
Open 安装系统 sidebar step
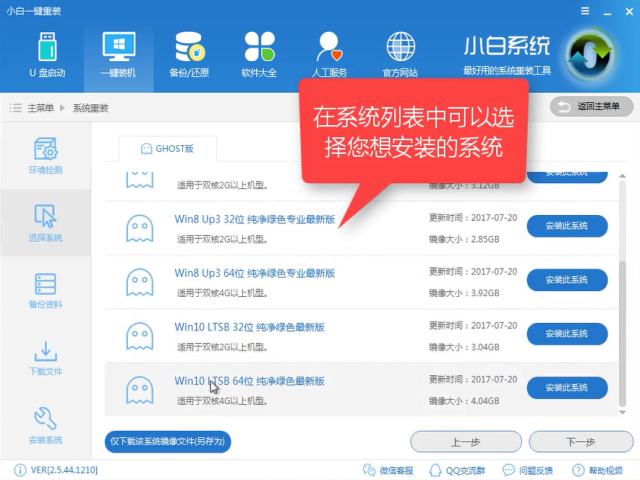click(45, 423)
